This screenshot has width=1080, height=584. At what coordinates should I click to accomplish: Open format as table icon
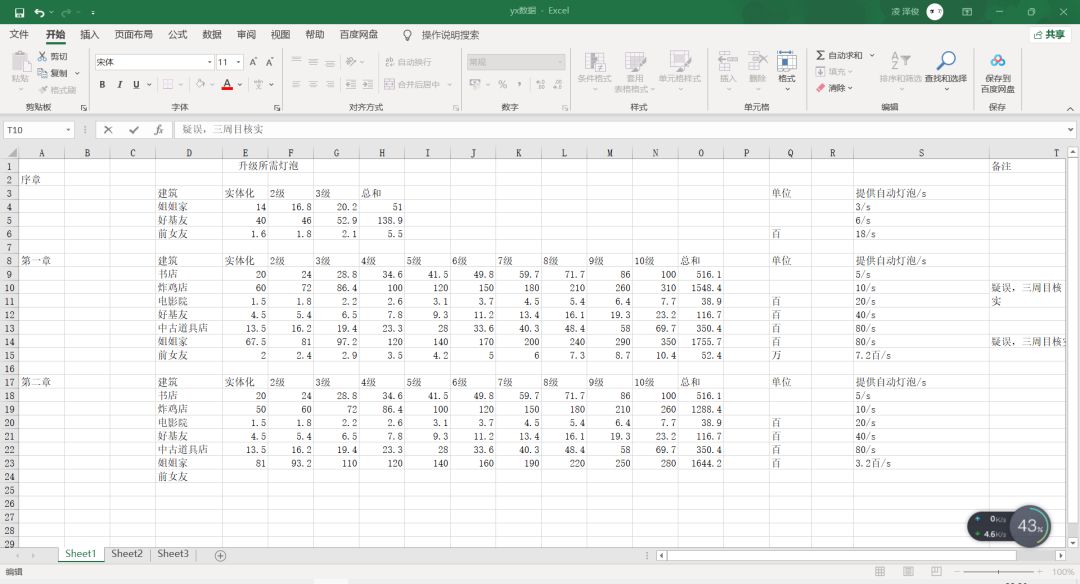click(x=634, y=62)
